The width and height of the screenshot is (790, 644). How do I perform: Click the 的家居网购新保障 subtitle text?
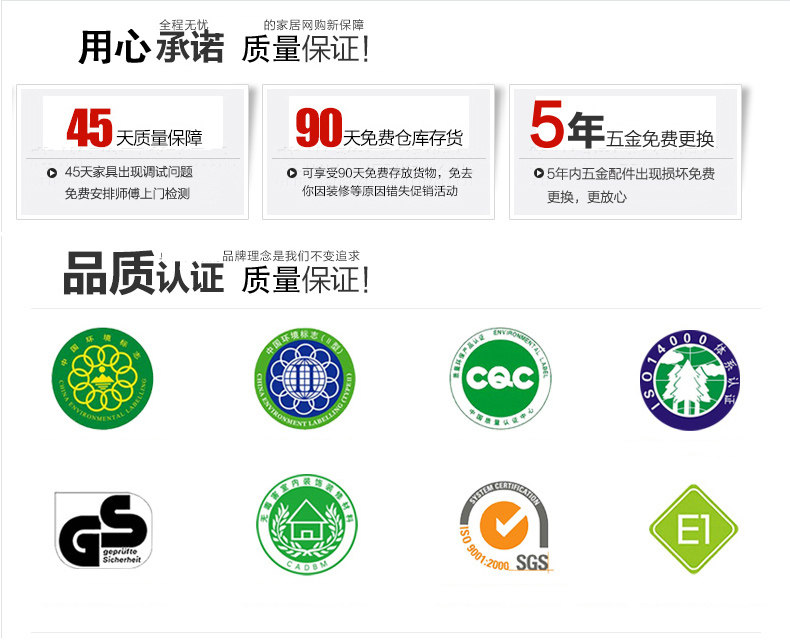[313, 25]
